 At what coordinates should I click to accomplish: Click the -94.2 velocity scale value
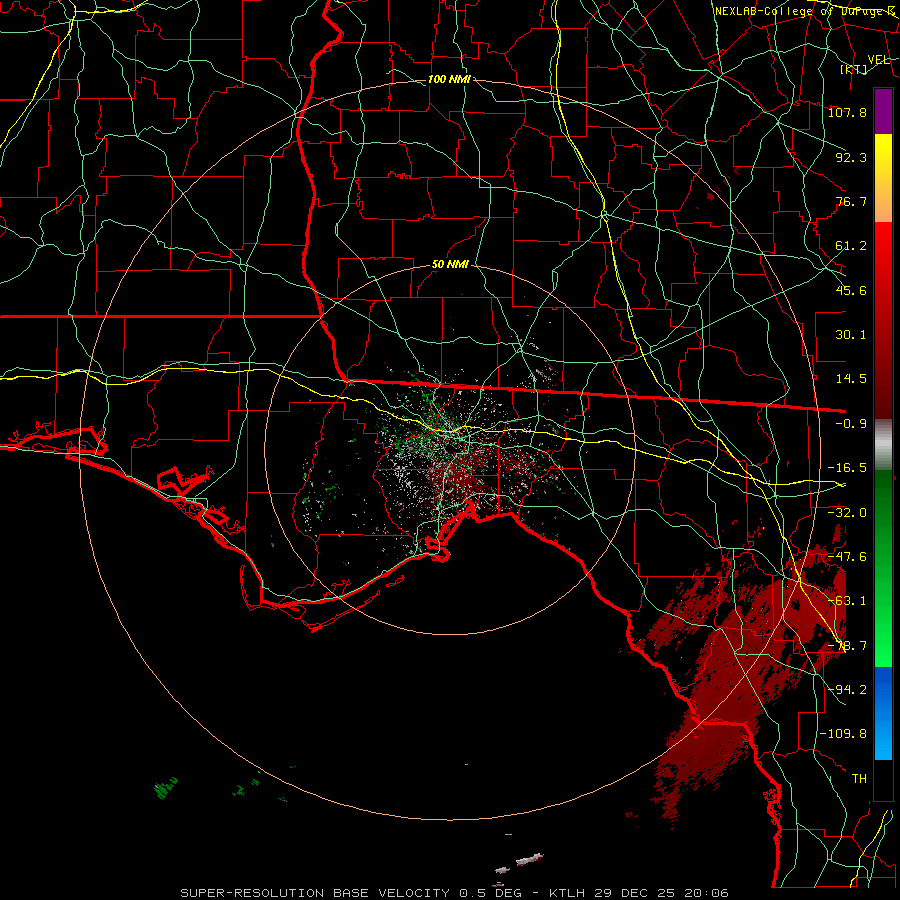tap(847, 690)
